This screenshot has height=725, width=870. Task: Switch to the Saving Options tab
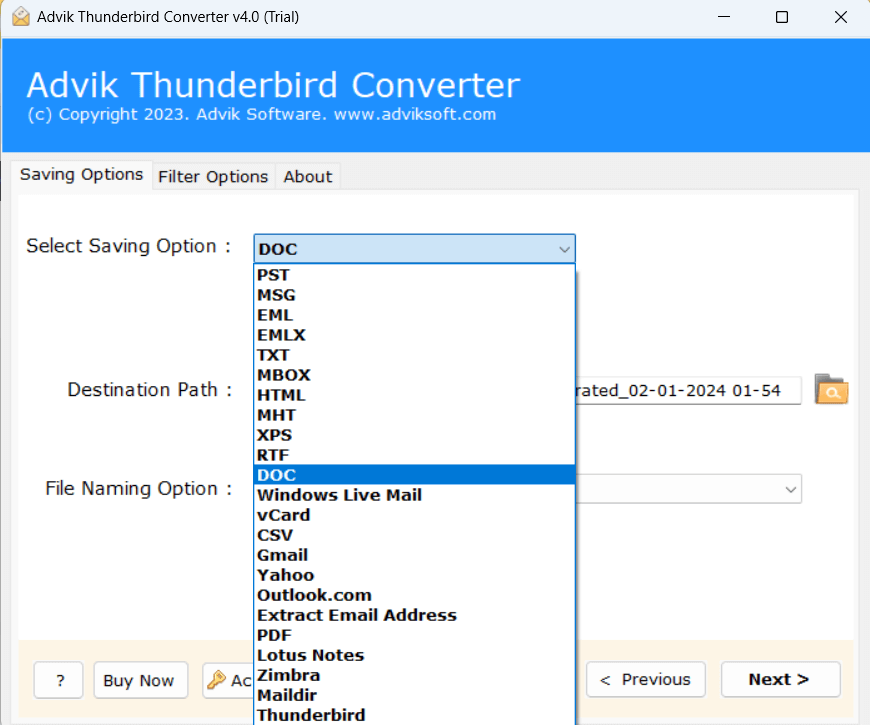[82, 175]
